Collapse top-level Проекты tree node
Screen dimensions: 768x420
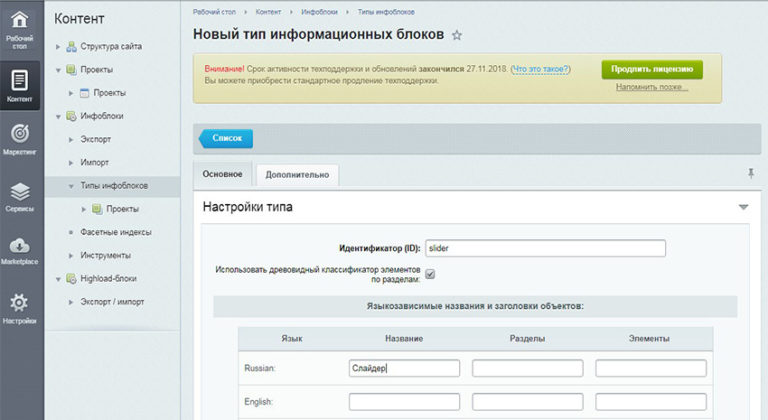[x=58, y=70]
